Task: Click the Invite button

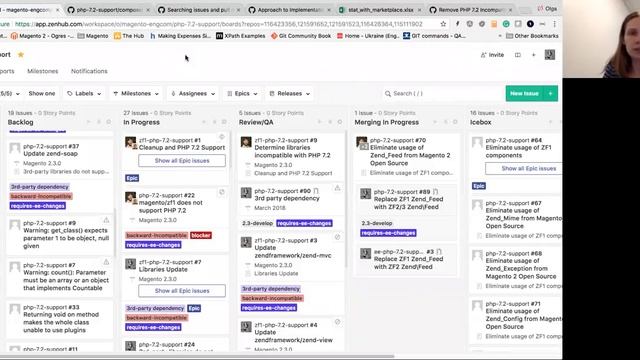Action: [492, 55]
